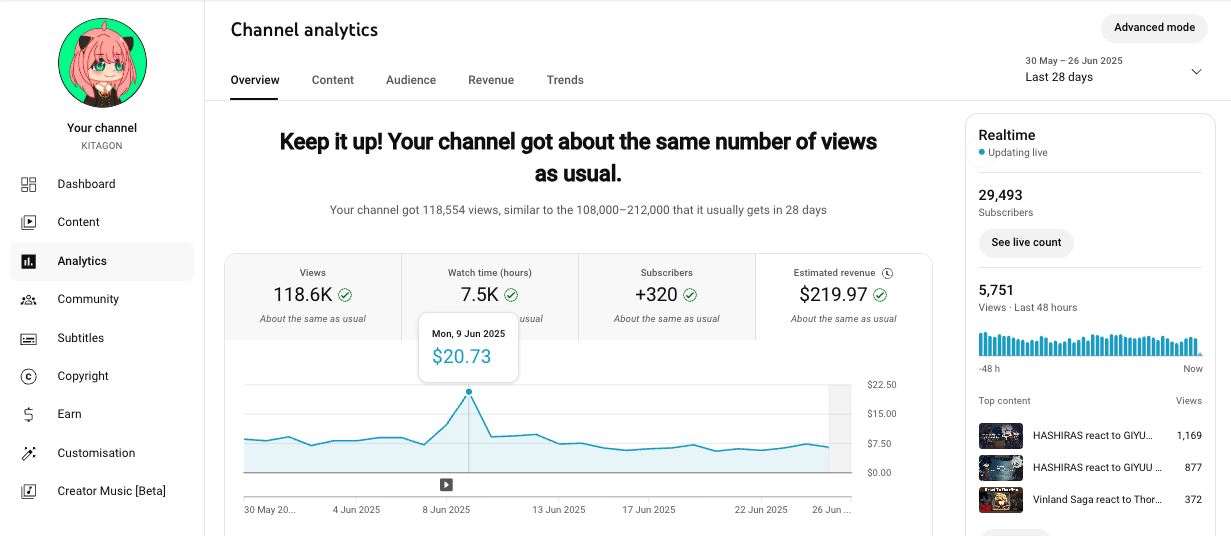This screenshot has width=1231, height=536.
Task: Switch to the Content tab
Action: 333,80
